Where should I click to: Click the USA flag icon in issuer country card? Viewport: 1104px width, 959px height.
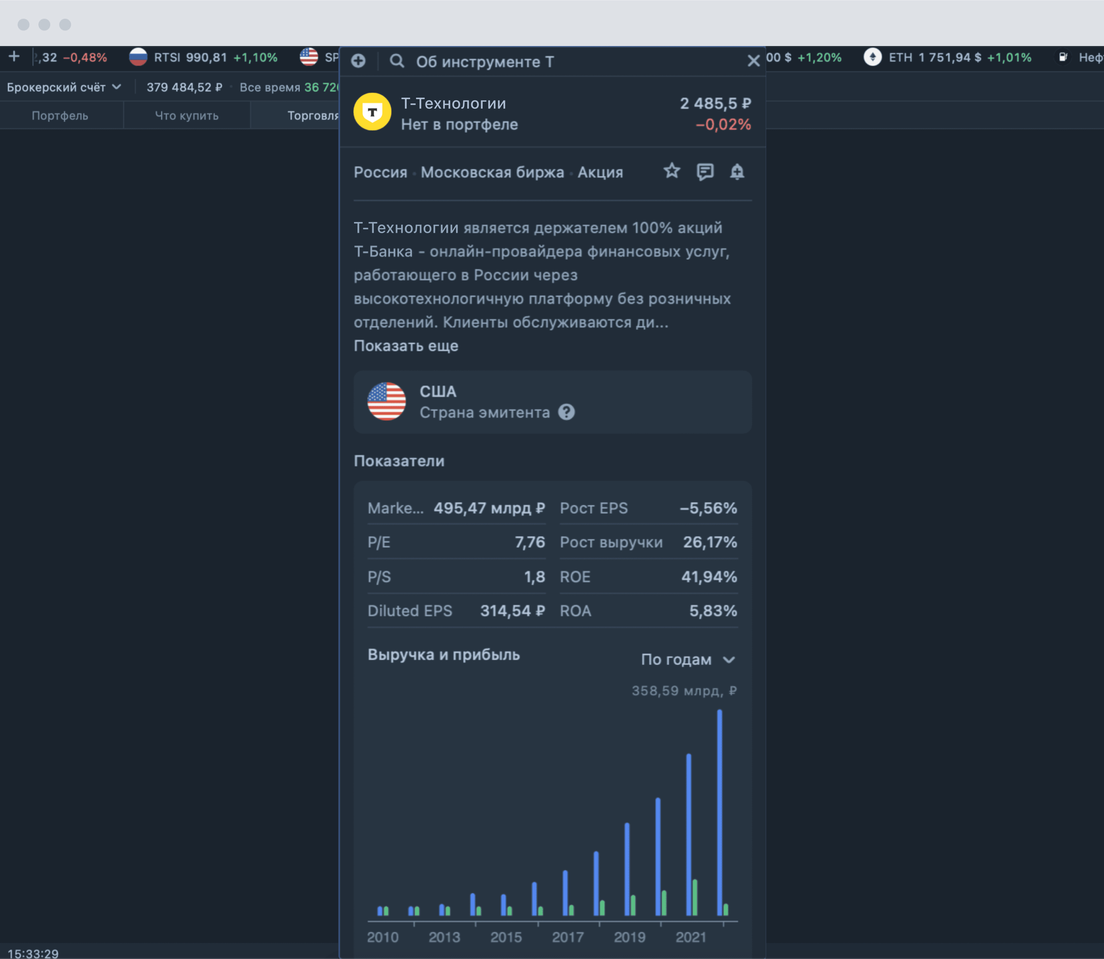pos(387,401)
